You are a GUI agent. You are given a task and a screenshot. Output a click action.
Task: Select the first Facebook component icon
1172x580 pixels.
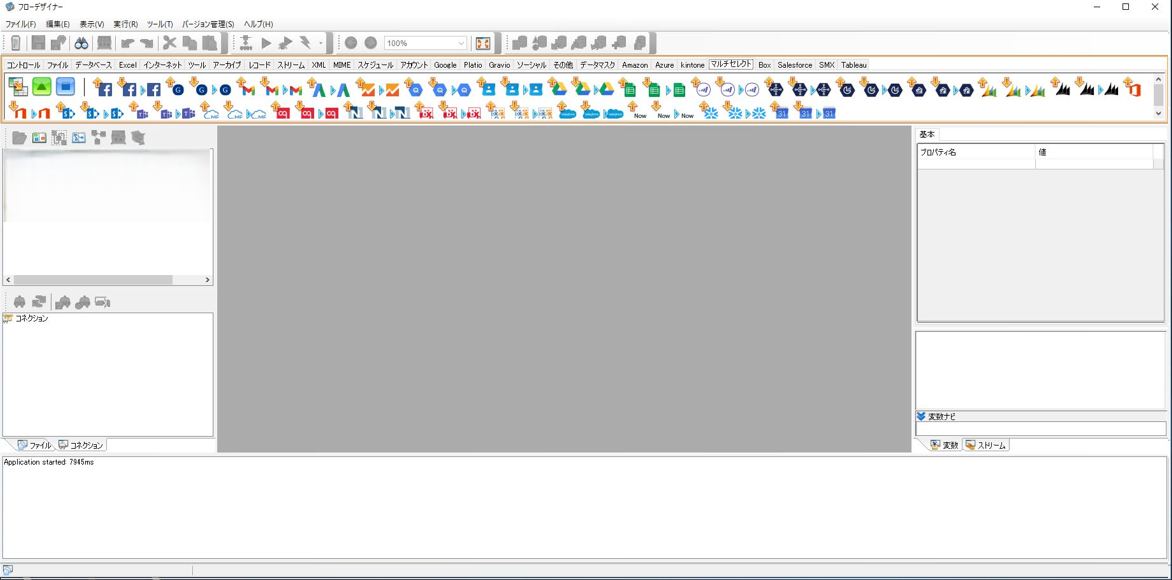click(x=104, y=89)
